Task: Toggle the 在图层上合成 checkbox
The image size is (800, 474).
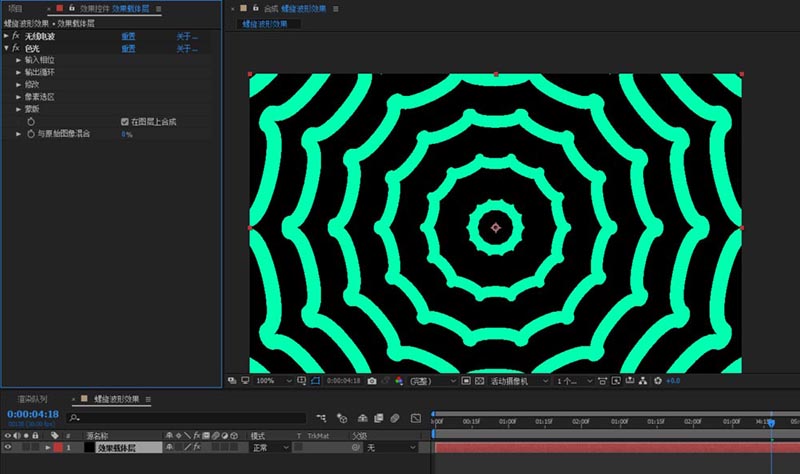Action: coord(125,121)
